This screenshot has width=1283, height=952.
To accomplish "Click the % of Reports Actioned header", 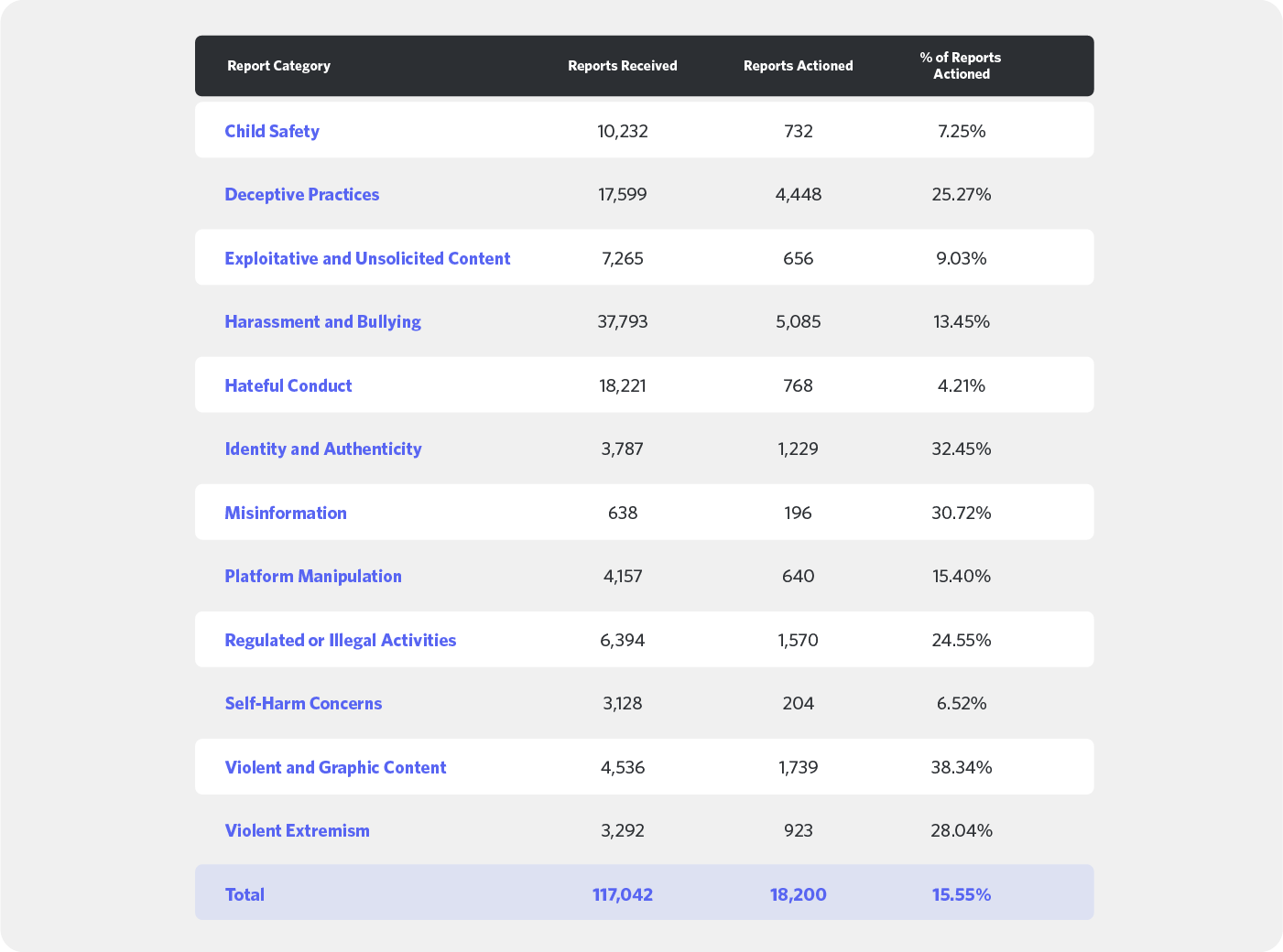I will pyautogui.click(x=961, y=66).
